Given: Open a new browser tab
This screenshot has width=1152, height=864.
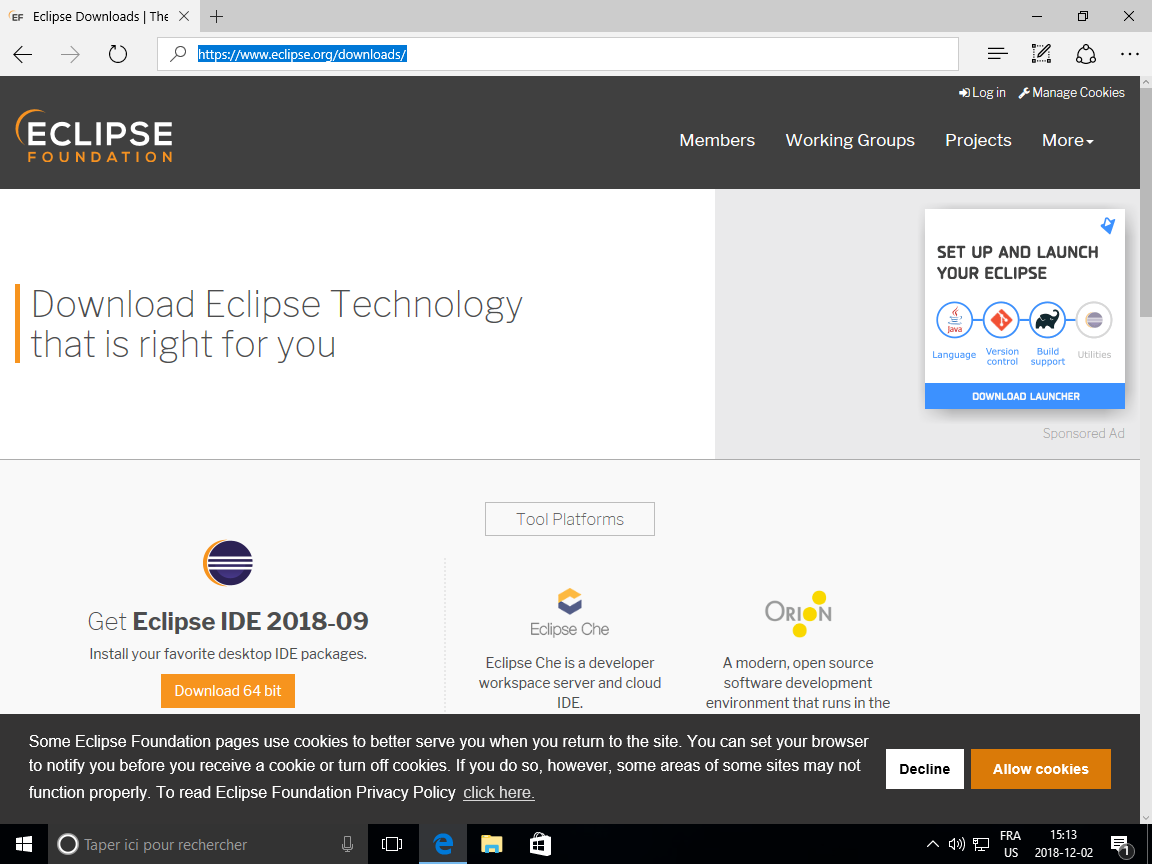Looking at the screenshot, I should 216,17.
